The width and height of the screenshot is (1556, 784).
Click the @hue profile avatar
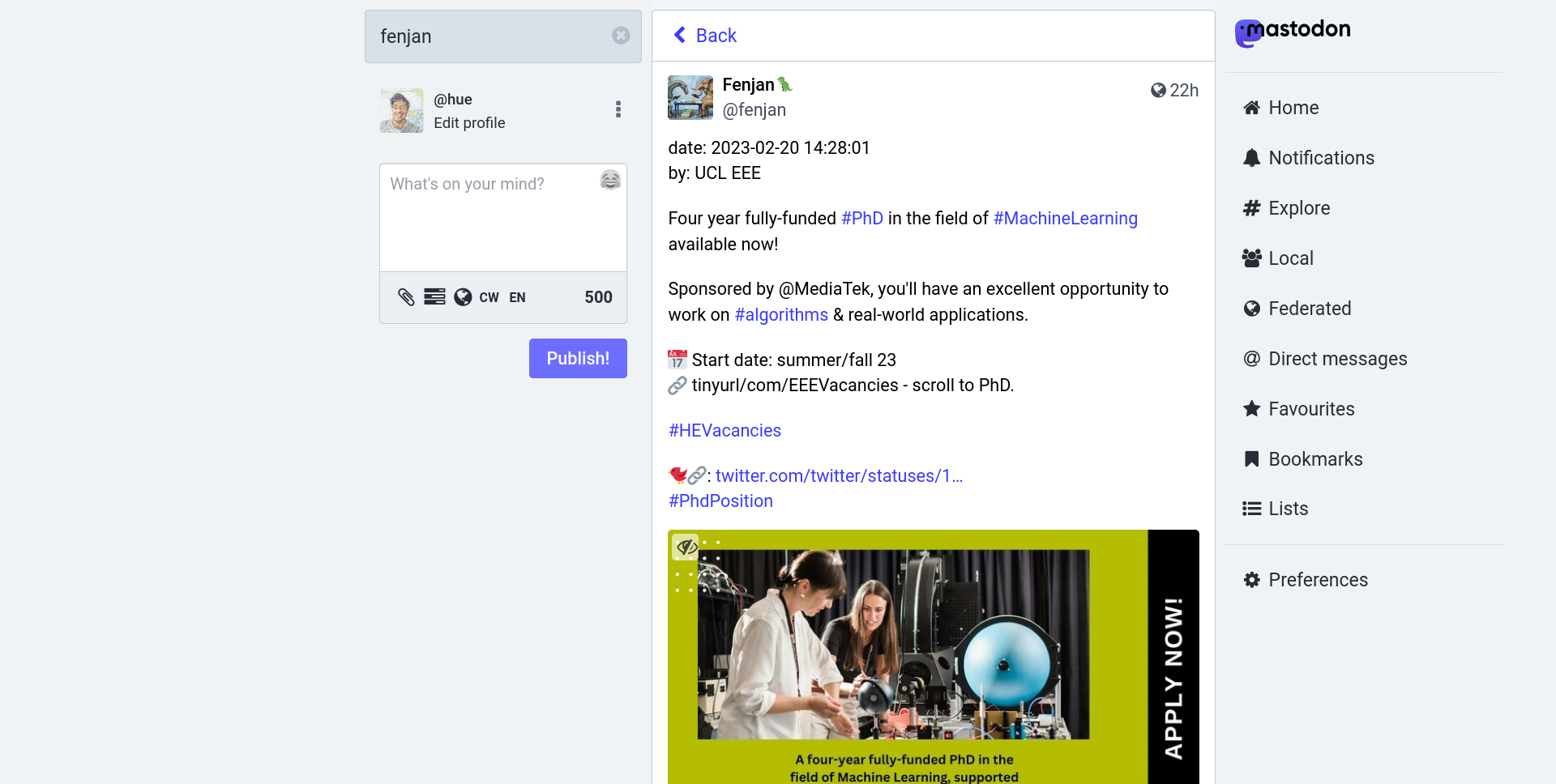(402, 111)
